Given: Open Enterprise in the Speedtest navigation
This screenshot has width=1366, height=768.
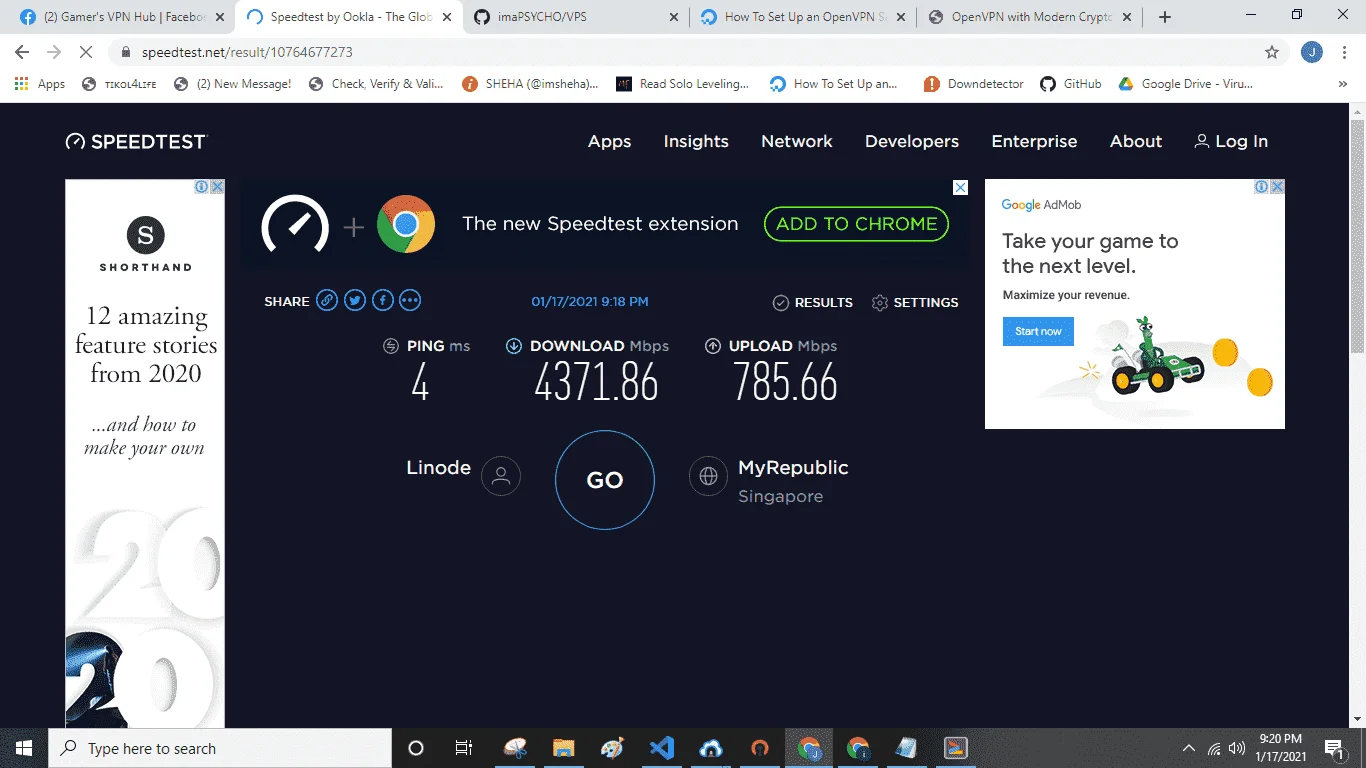Looking at the screenshot, I should (x=1034, y=141).
